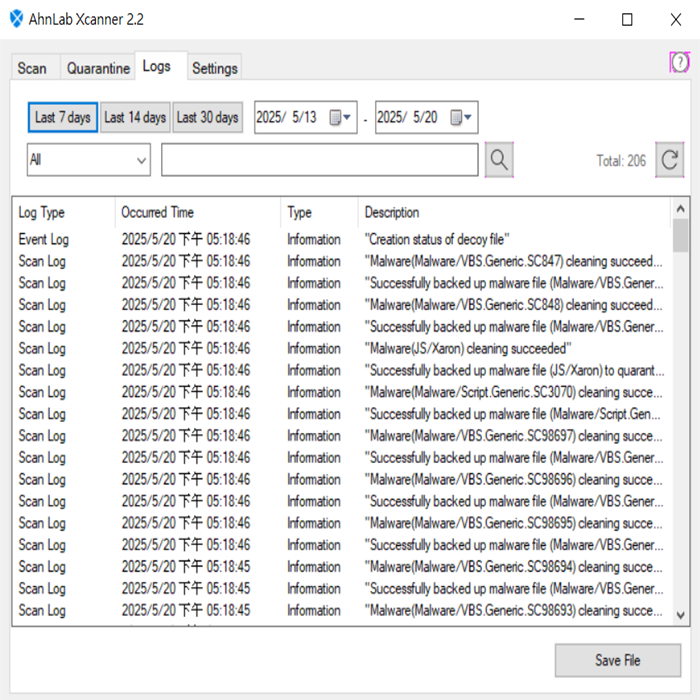Click the refresh arrow button
The height and width of the screenshot is (700, 700).
point(669,160)
